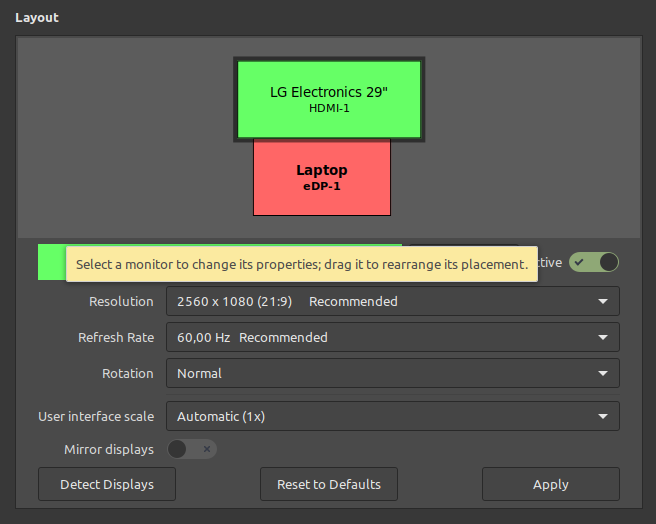
Task: Click the partially hidden Active label
Action: pyautogui.click(x=550, y=262)
